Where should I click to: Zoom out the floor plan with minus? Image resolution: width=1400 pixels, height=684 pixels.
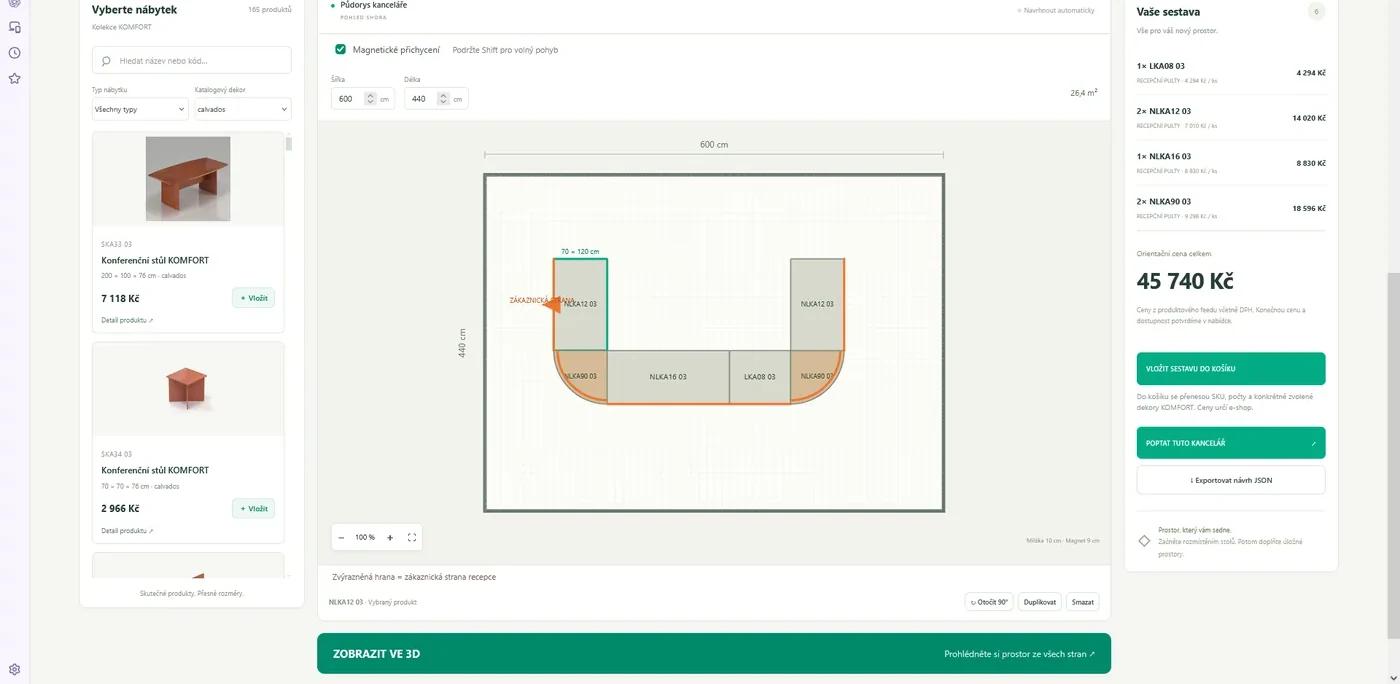pos(341,537)
